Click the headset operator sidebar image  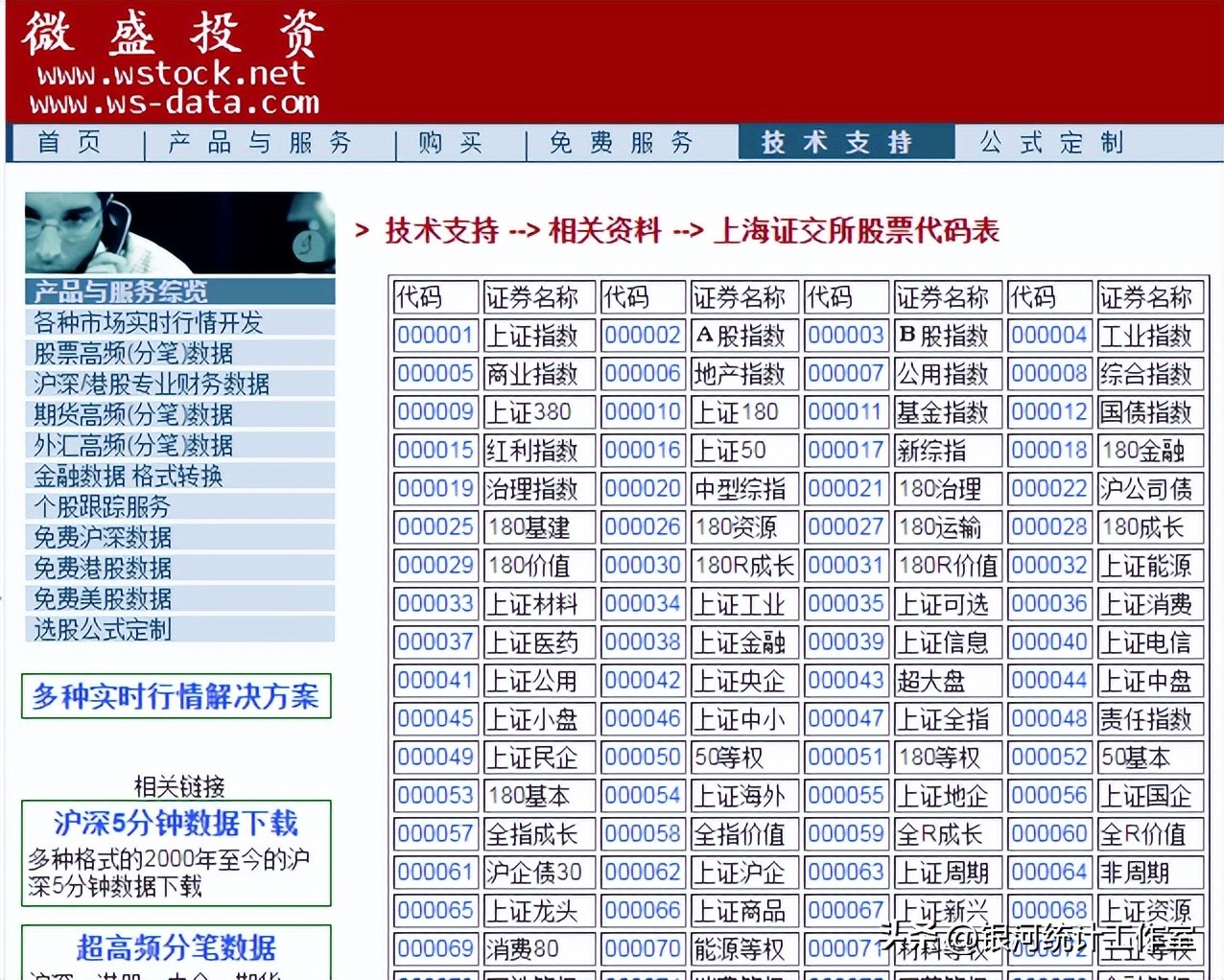coord(178,230)
